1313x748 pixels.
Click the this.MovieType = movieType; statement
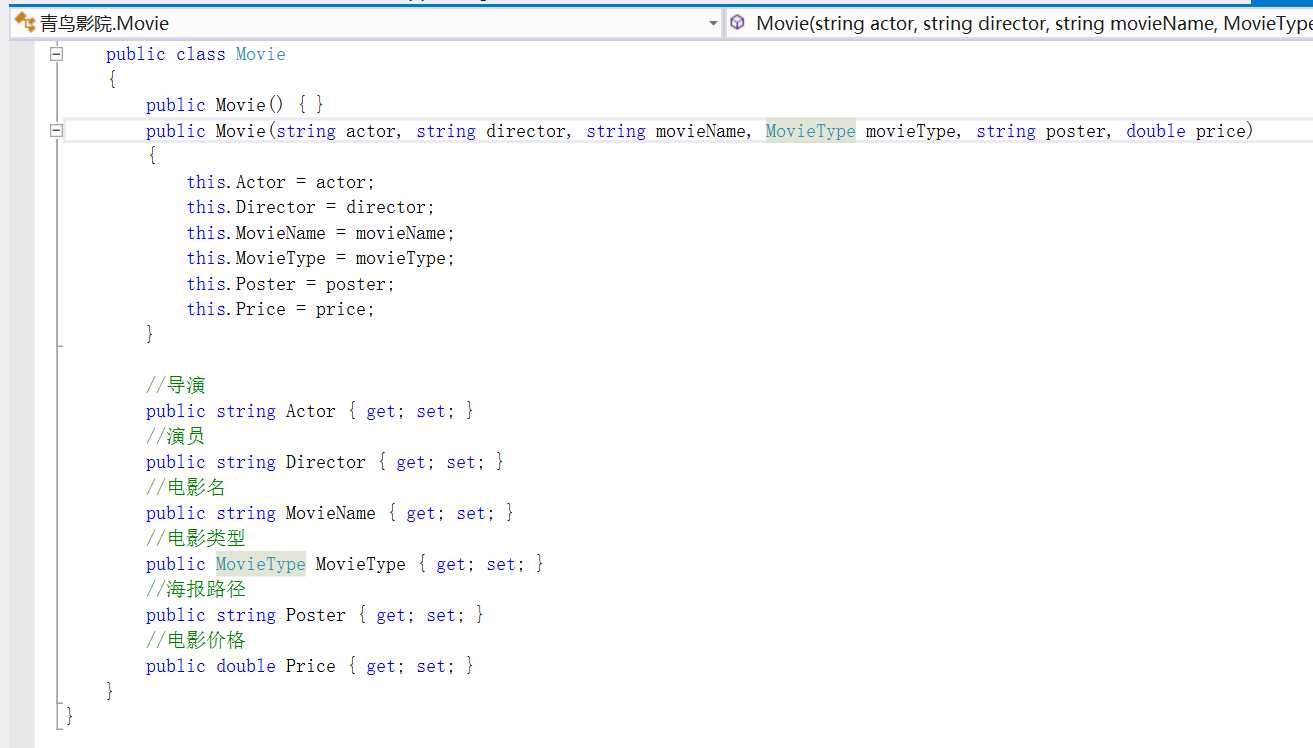coord(320,258)
